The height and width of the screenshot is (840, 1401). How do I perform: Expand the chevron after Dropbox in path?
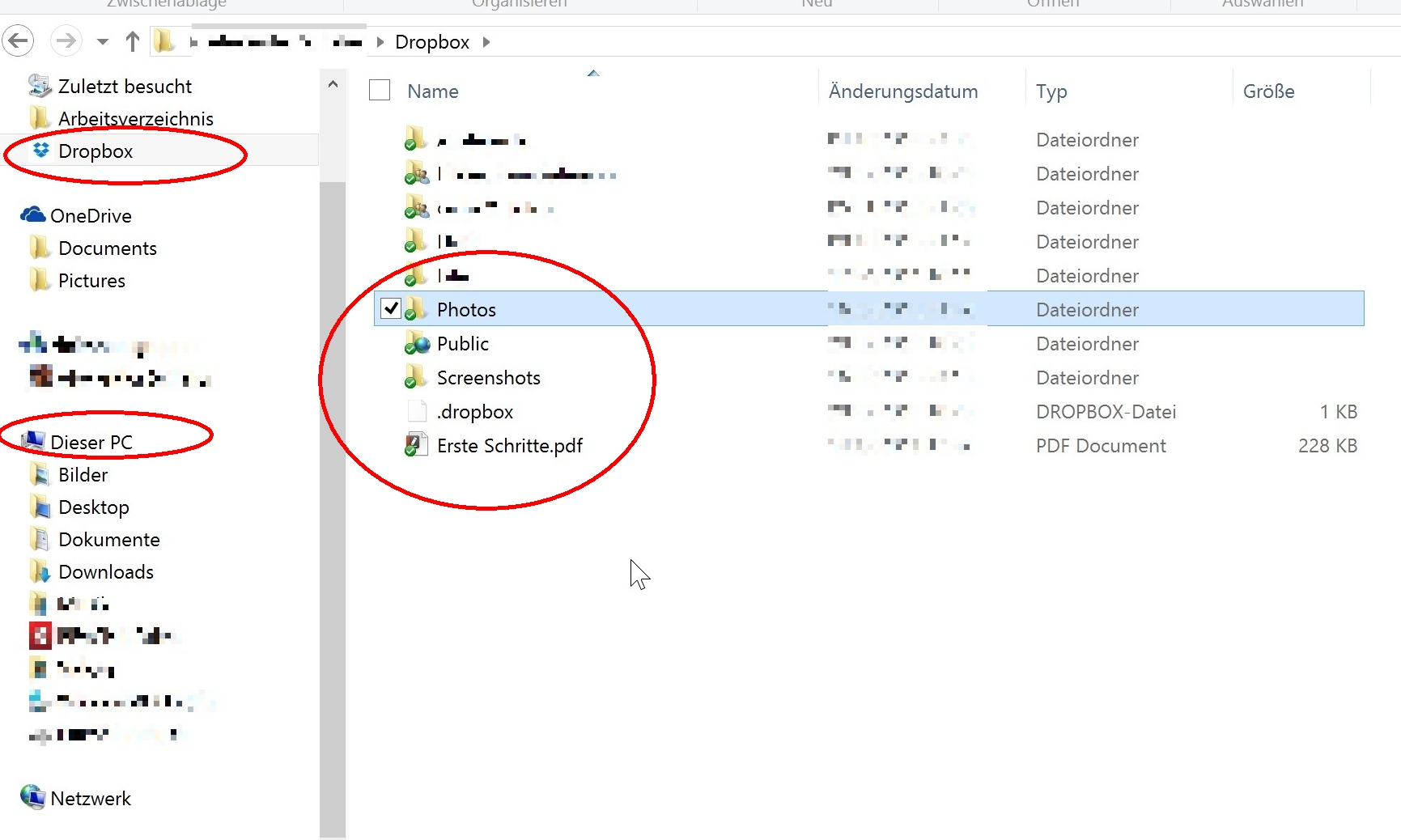pos(486,42)
